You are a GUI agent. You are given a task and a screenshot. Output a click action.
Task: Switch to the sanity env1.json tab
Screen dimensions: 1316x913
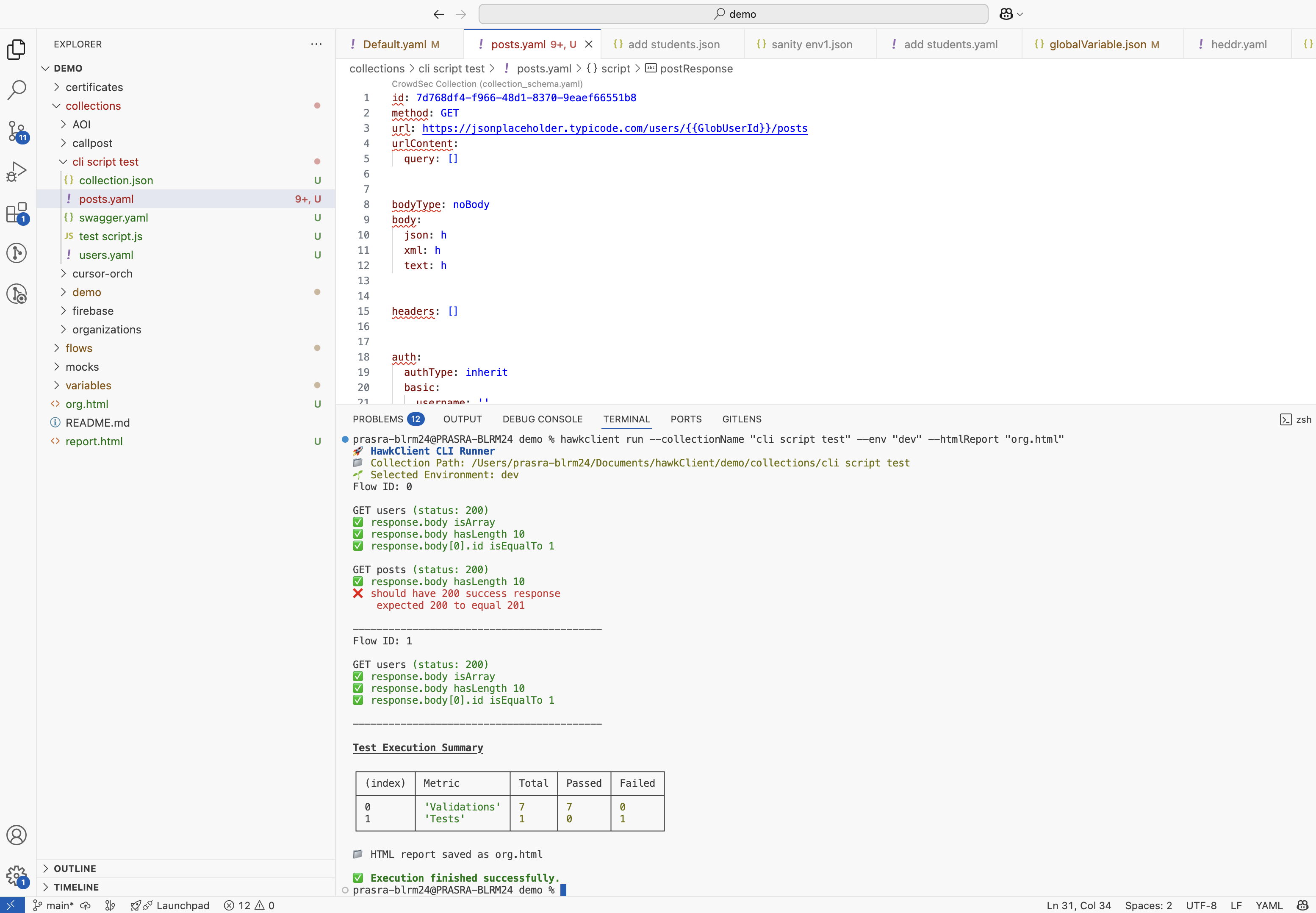(x=811, y=44)
